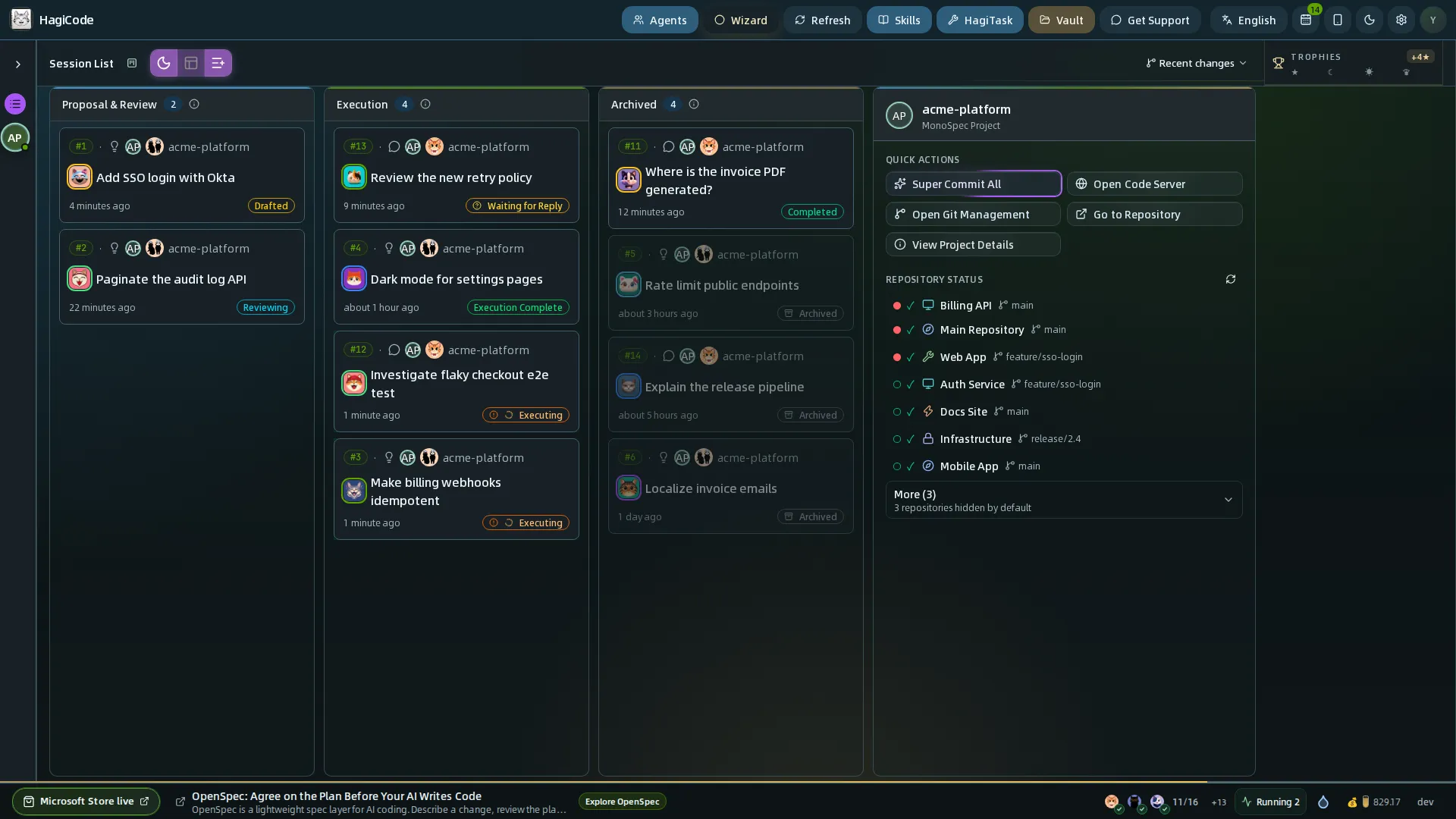1456x819 pixels.
Task: Toggle the list-detail panel view button
Action: click(x=218, y=63)
